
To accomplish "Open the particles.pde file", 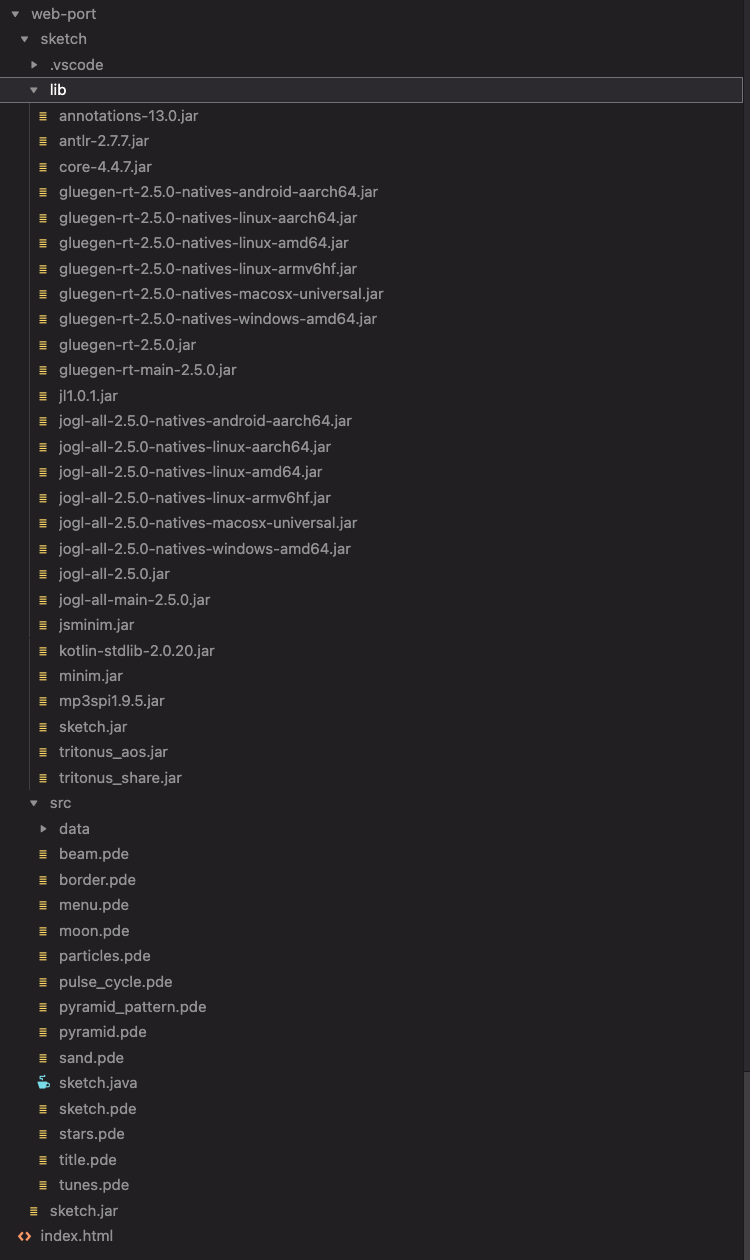I will 104,956.
